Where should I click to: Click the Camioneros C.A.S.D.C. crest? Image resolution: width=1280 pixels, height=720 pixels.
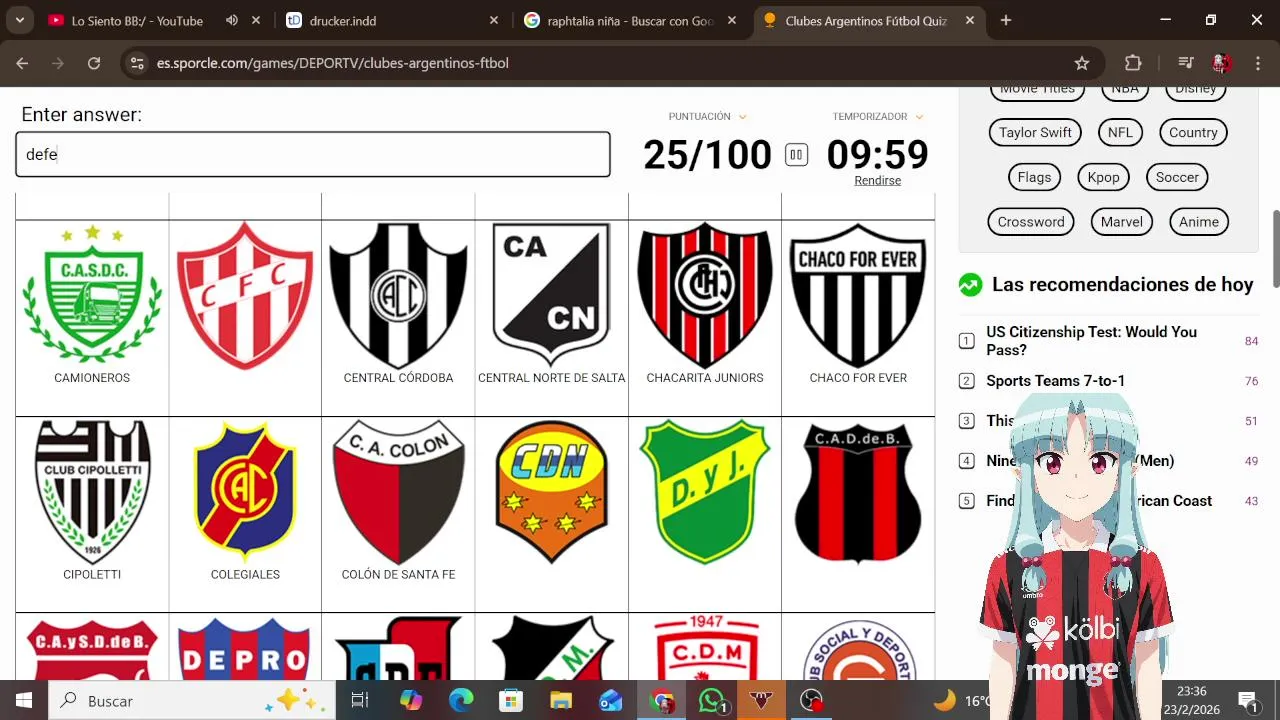92,294
